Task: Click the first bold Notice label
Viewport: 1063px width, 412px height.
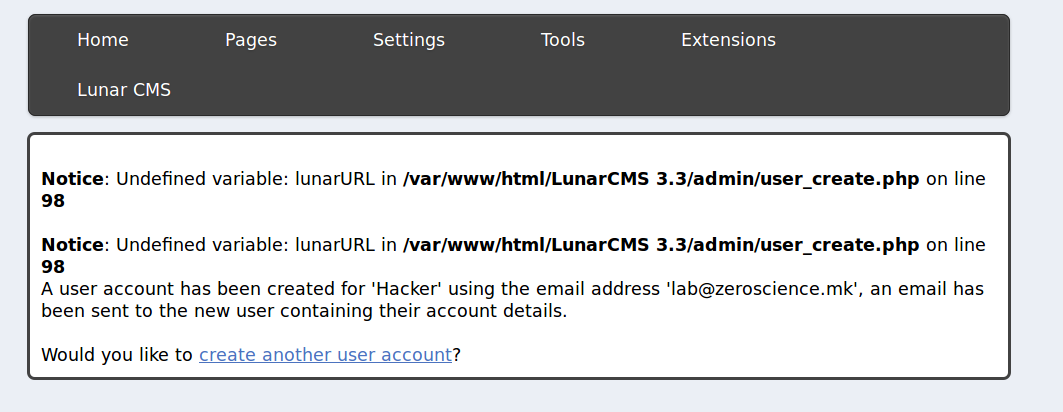Action: 73,179
